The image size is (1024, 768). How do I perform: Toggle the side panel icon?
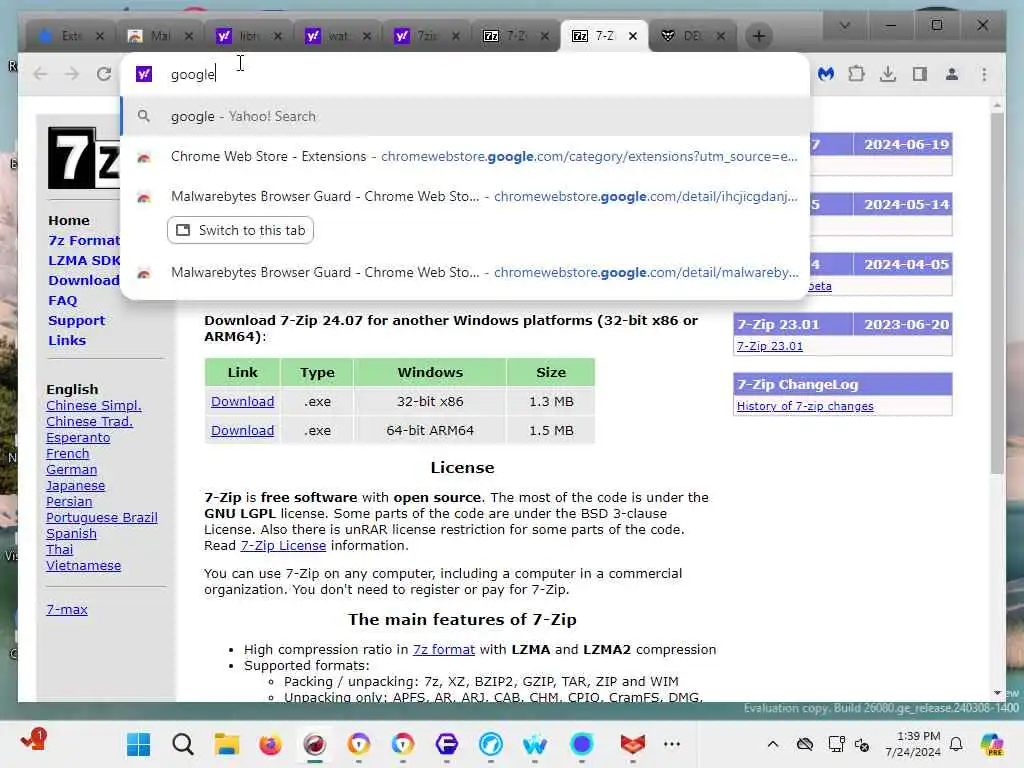click(920, 74)
